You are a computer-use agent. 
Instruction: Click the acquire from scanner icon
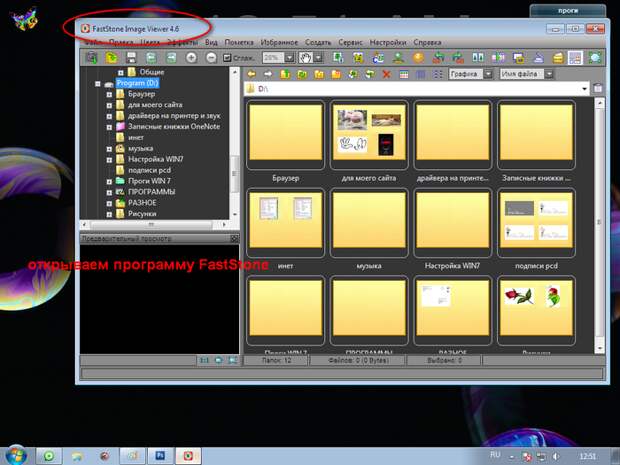[92, 58]
